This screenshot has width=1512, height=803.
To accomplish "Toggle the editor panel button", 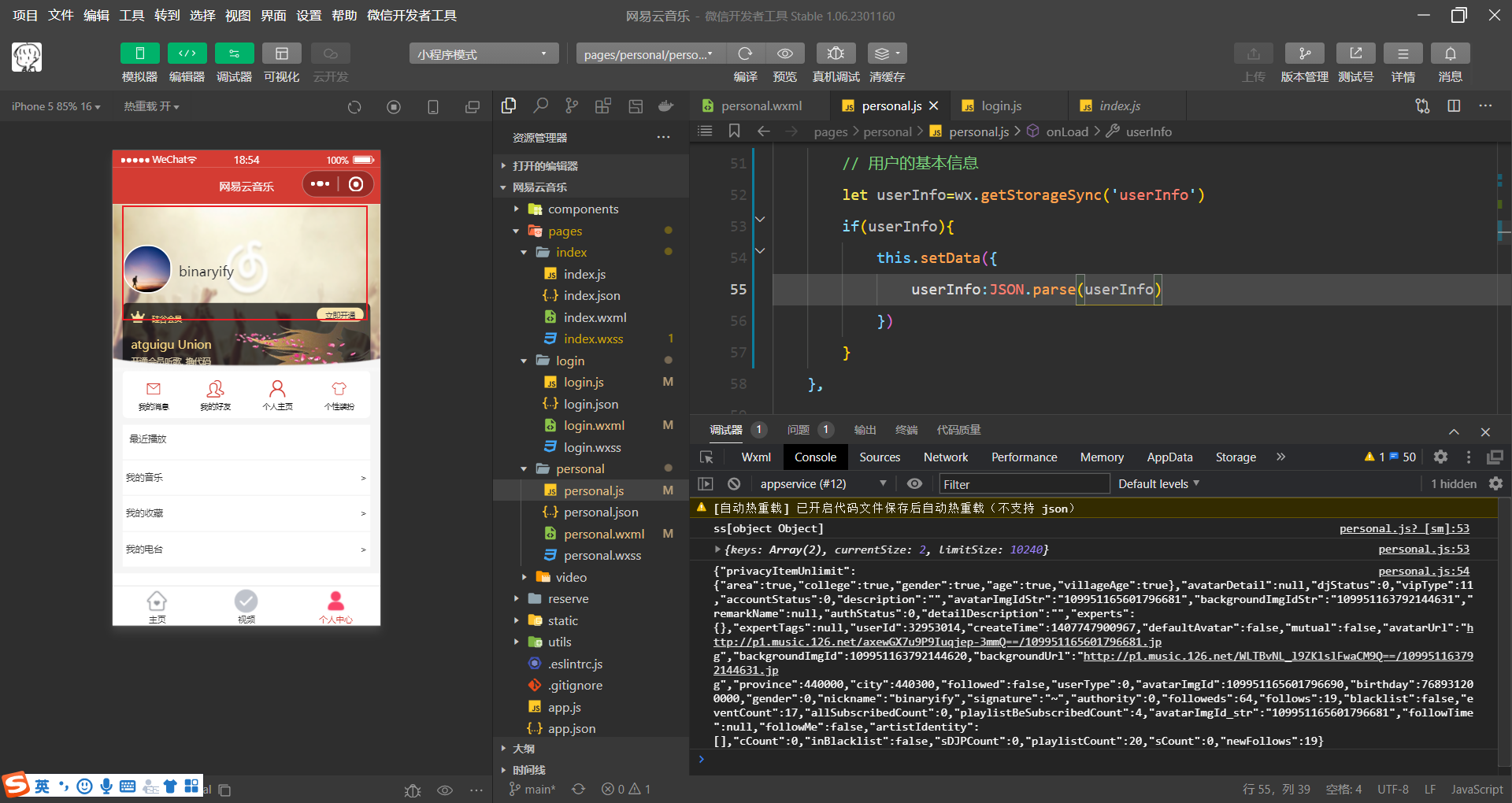I will point(187,53).
